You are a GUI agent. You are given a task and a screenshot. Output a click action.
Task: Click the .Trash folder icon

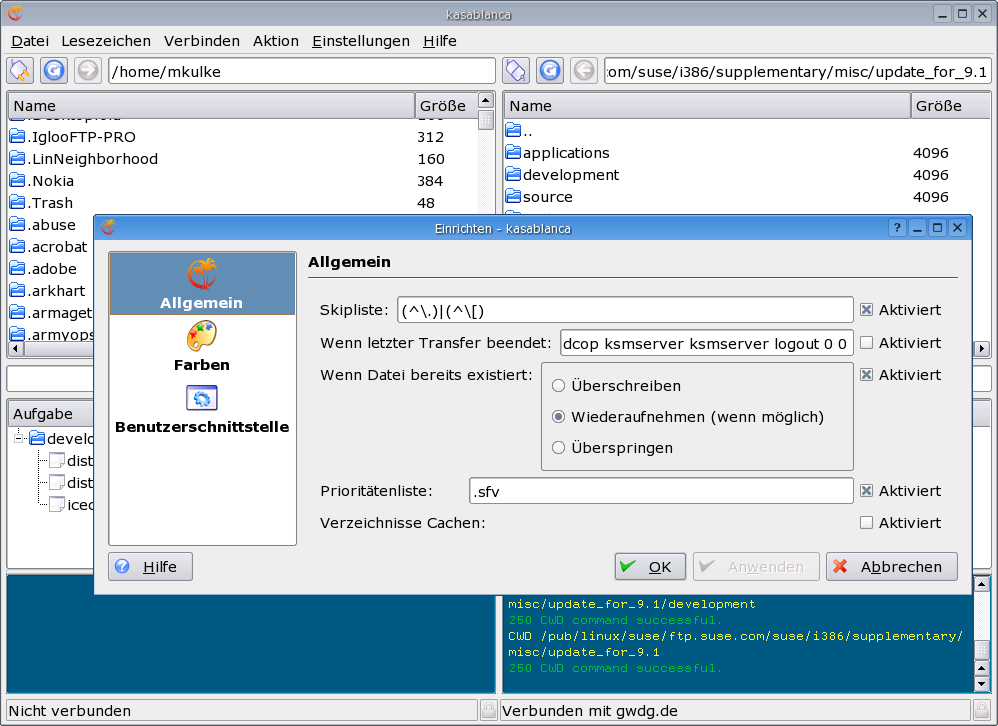click(18, 202)
